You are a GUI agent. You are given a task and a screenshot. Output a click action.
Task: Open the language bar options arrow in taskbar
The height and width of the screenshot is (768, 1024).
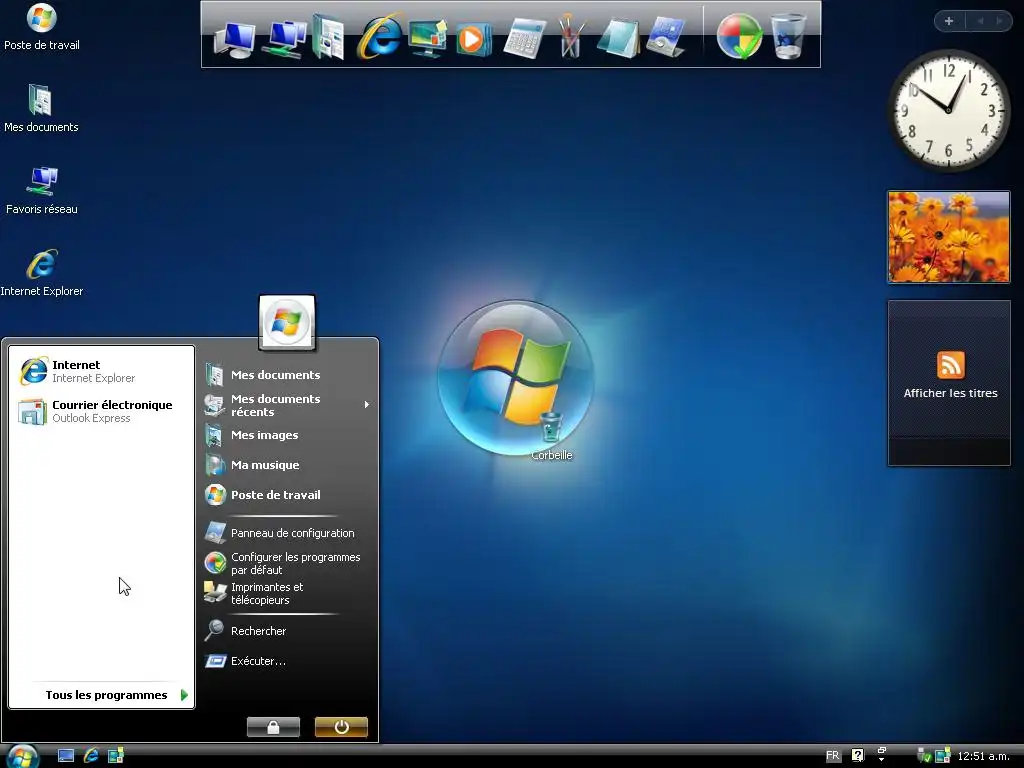pos(882,760)
